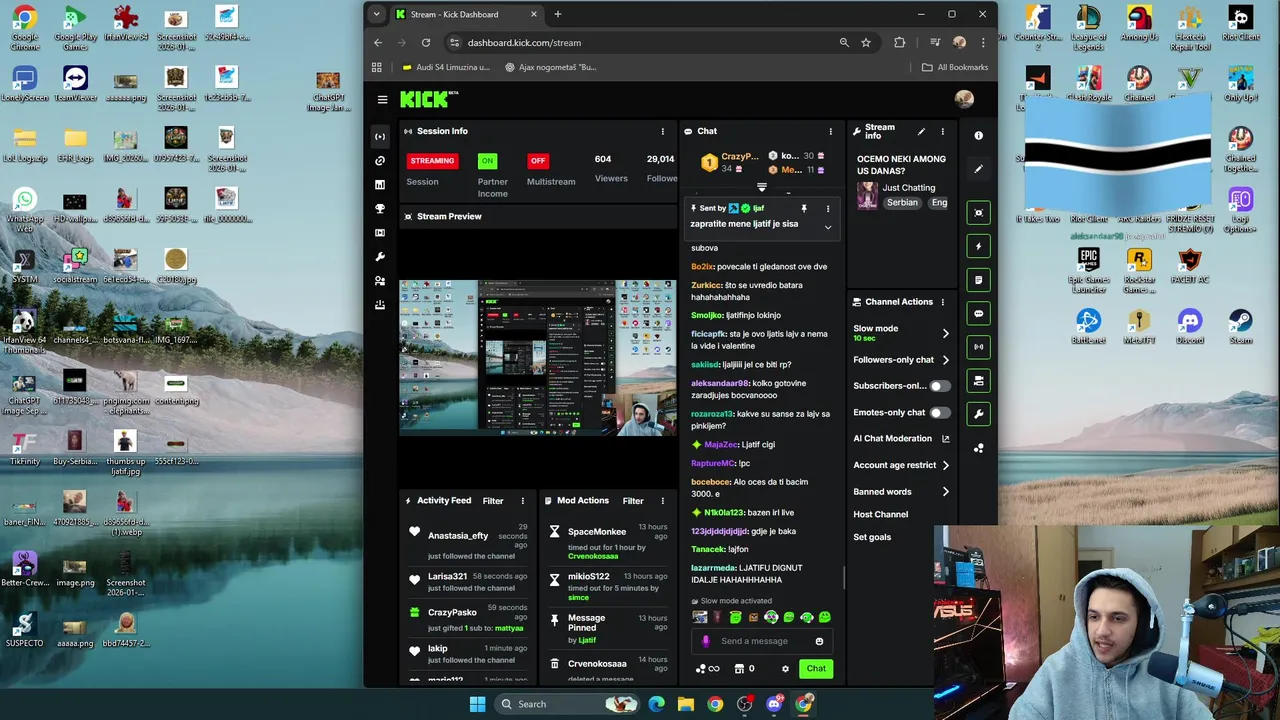The image size is (1280, 720).
Task: Switch to the Stream - Kick Dashboard tab
Action: click(466, 14)
